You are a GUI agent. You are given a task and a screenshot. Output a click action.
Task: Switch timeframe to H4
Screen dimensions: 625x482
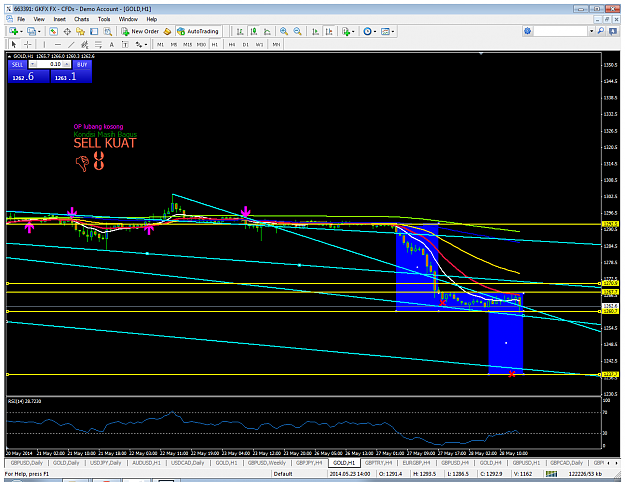coord(232,45)
